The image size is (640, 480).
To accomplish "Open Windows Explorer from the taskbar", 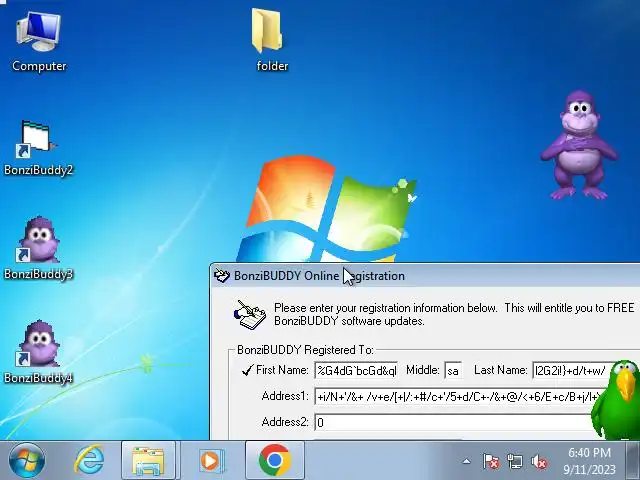I will (148, 460).
